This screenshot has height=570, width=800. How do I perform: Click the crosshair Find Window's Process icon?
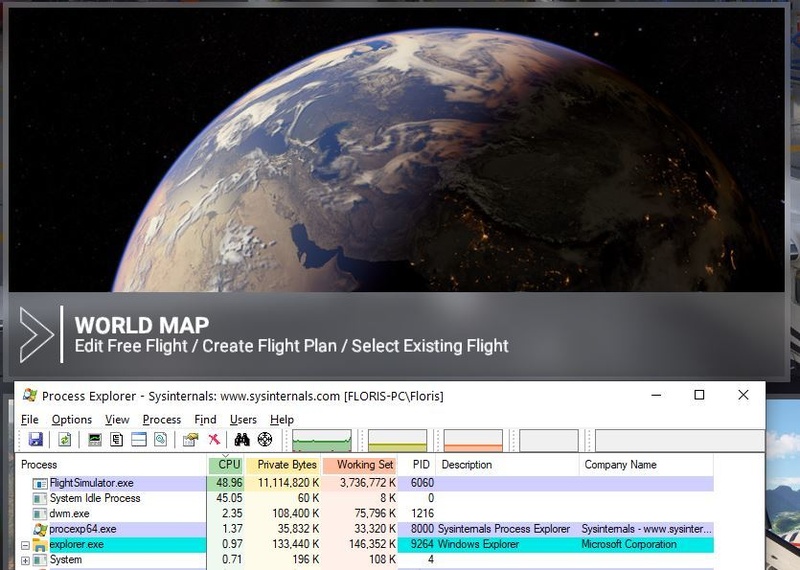(x=265, y=439)
